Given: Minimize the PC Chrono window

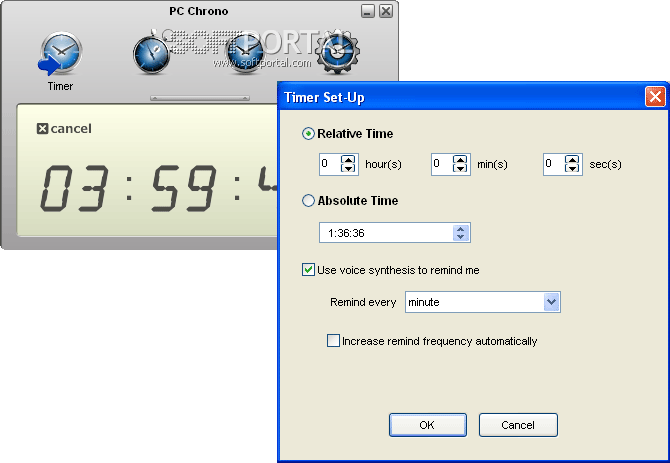Looking at the screenshot, I should point(367,11).
